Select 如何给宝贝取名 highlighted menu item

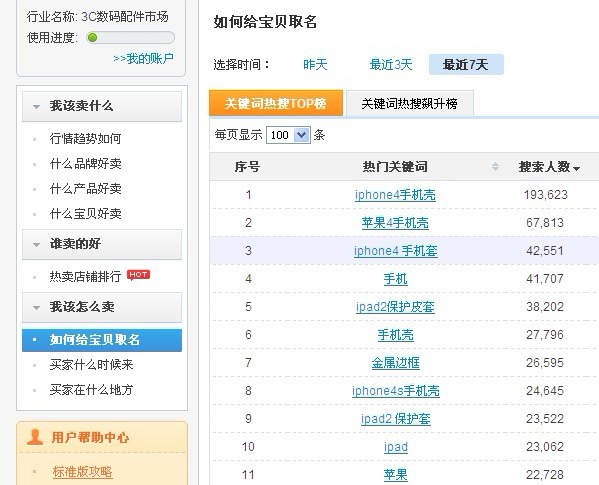[x=102, y=340]
